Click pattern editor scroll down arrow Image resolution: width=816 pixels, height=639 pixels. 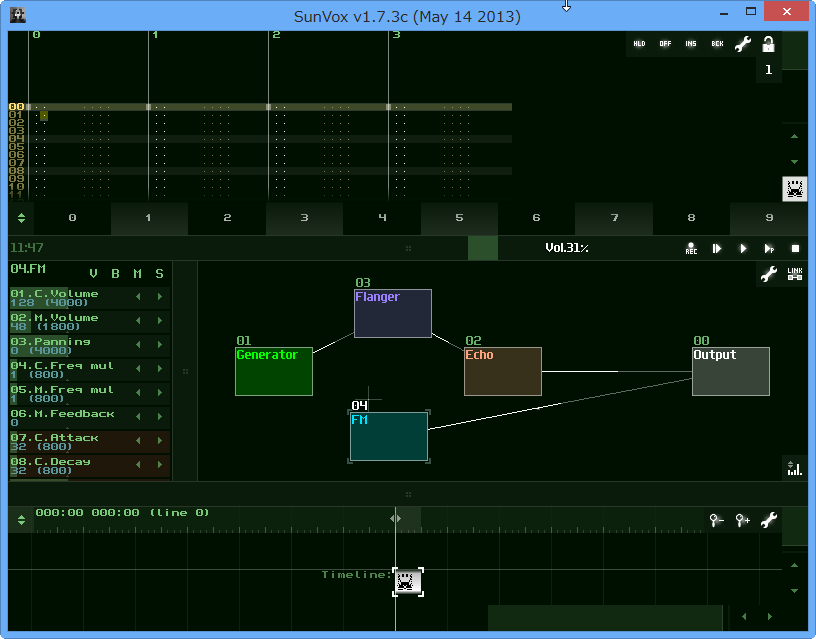[x=794, y=162]
